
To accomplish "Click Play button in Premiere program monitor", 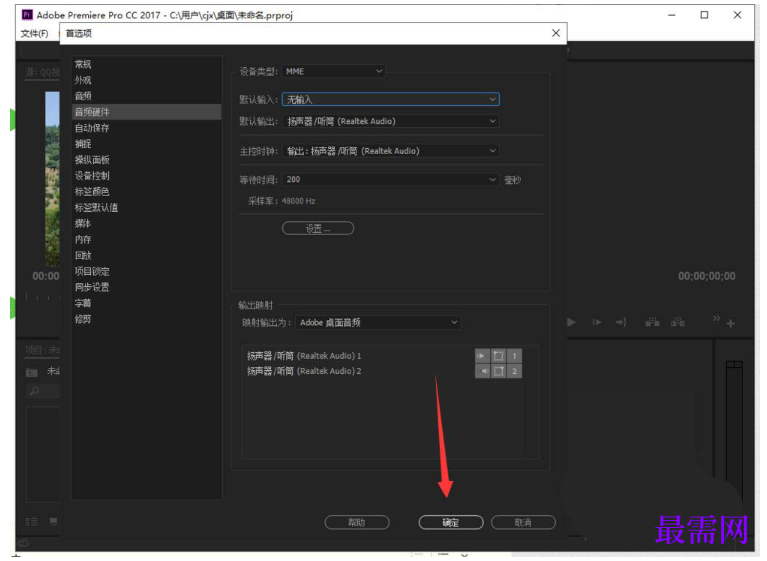I will (571, 322).
